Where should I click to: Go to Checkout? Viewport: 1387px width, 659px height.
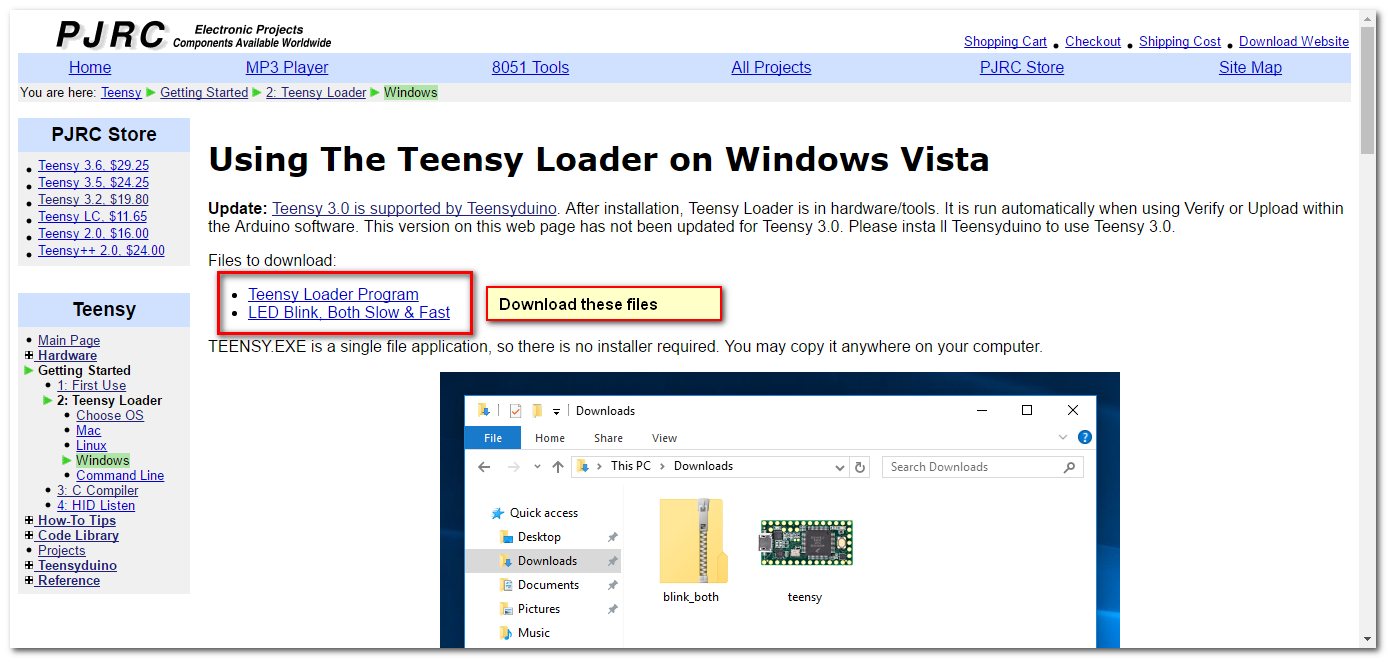pos(1093,41)
